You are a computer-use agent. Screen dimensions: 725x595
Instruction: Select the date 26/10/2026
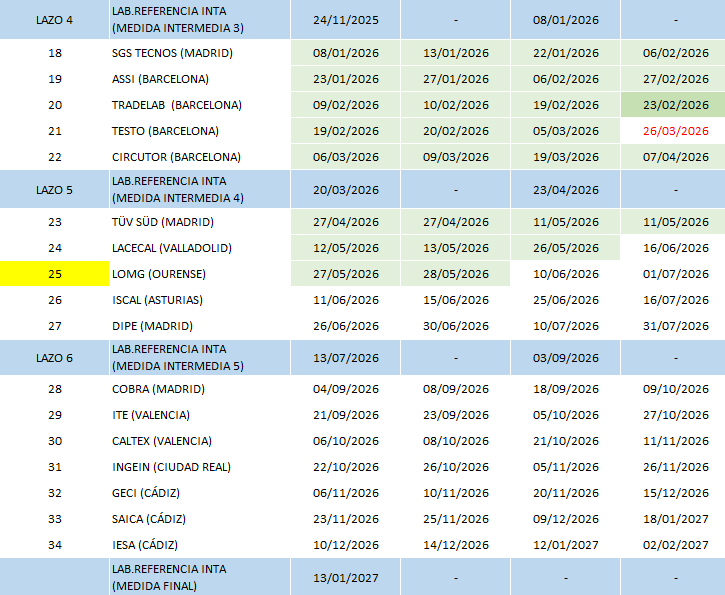455,467
